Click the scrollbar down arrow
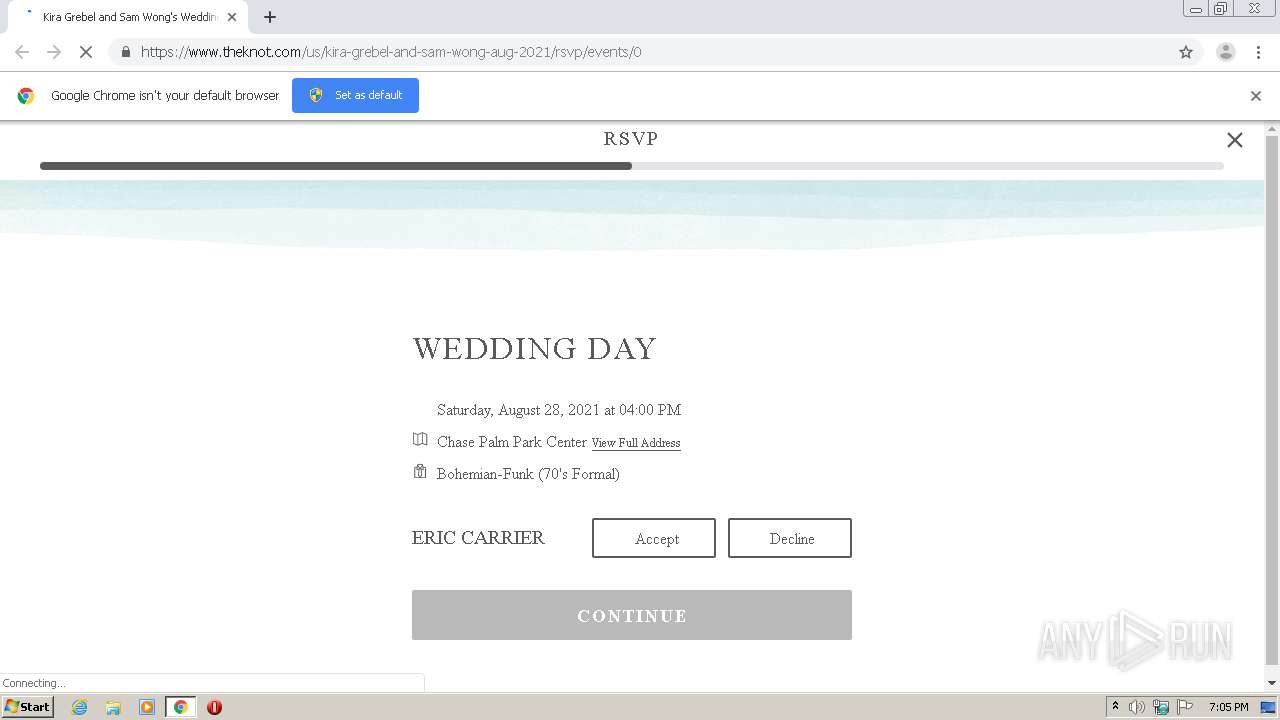 click(1272, 683)
